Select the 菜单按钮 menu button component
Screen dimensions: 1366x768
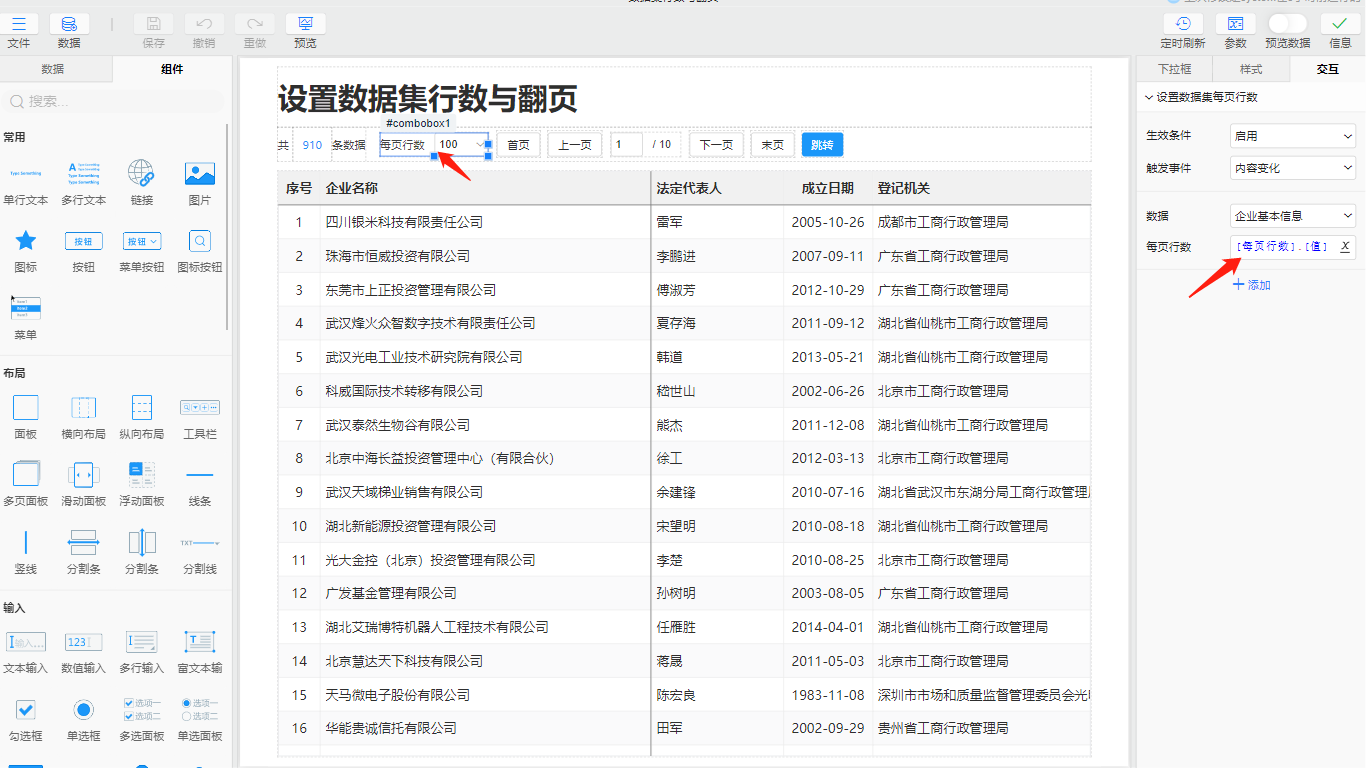tap(141, 242)
